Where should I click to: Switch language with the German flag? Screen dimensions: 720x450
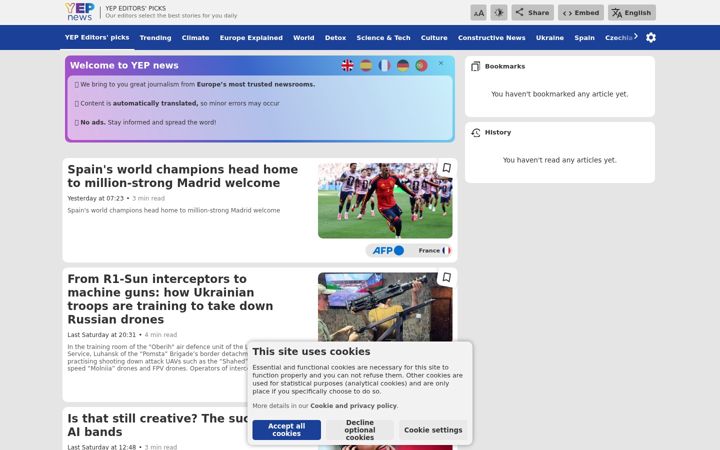(x=403, y=66)
